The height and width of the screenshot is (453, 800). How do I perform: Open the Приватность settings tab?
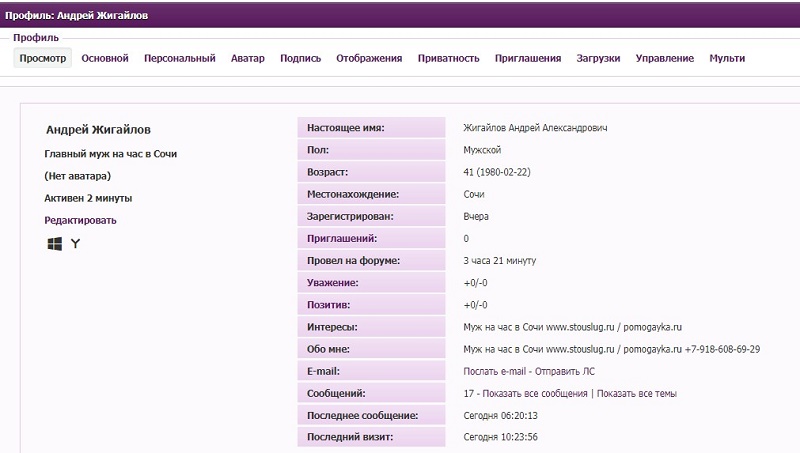(x=449, y=58)
